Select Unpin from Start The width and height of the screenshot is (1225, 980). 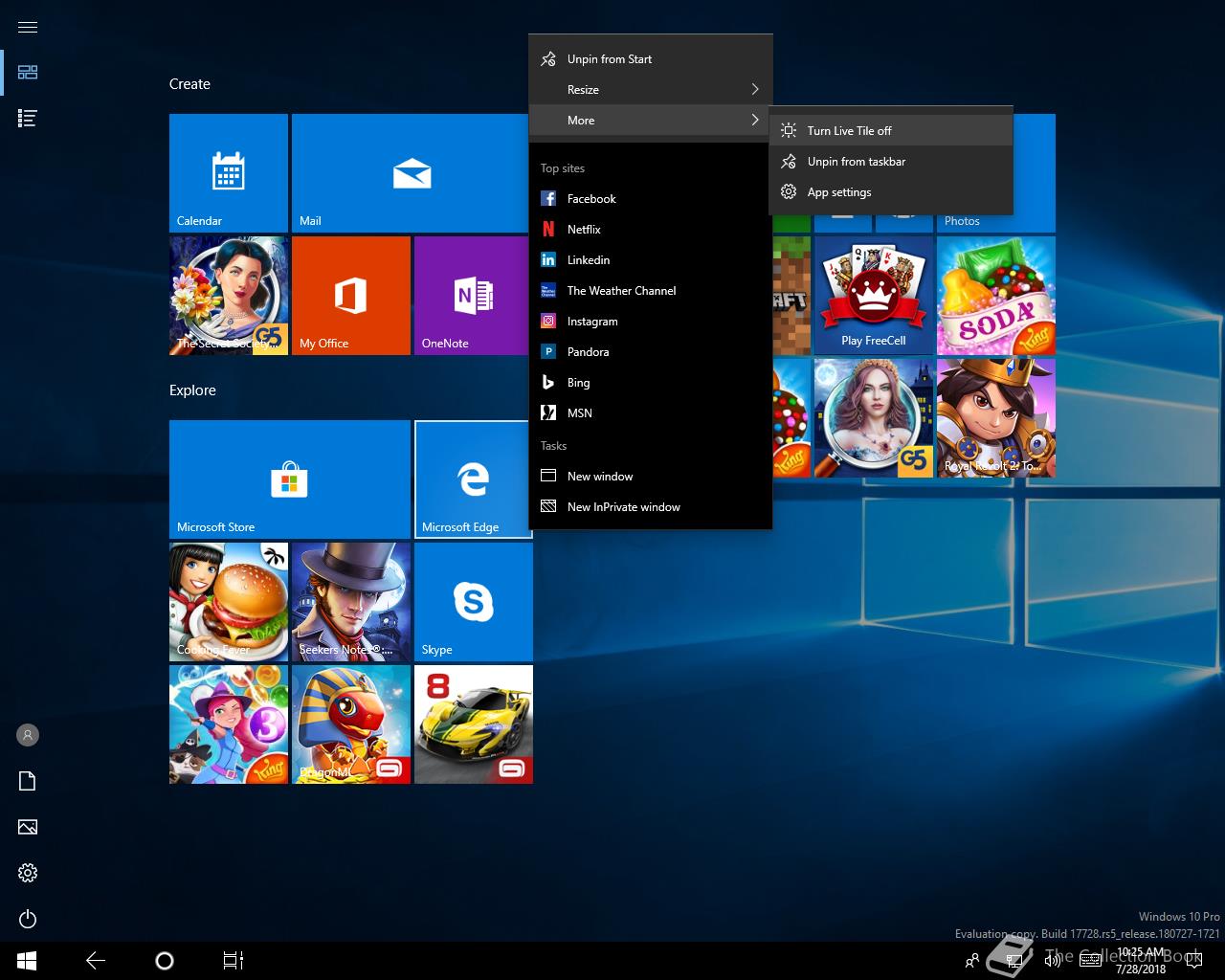pos(651,59)
